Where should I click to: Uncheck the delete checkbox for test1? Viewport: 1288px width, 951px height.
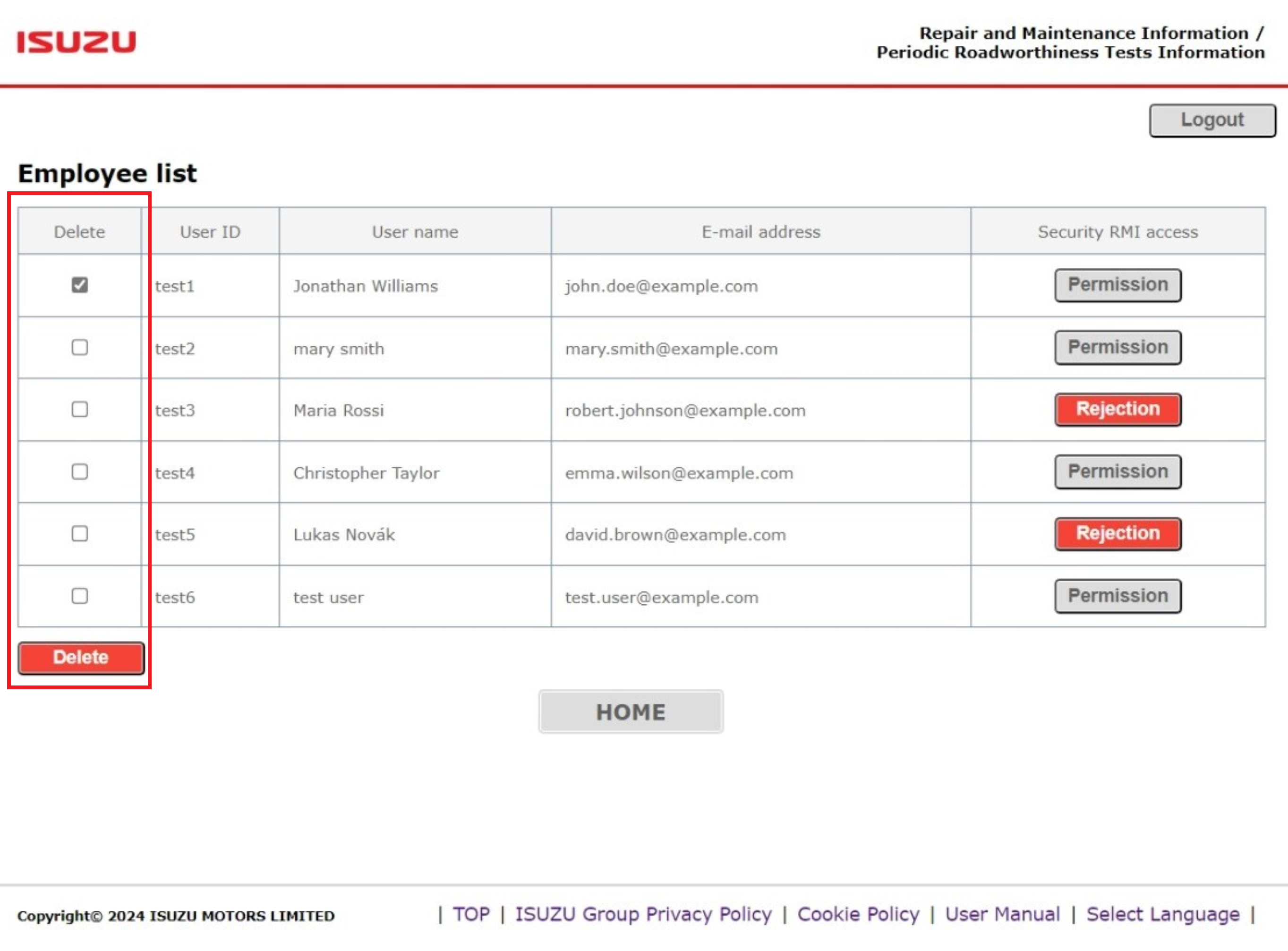(79, 284)
